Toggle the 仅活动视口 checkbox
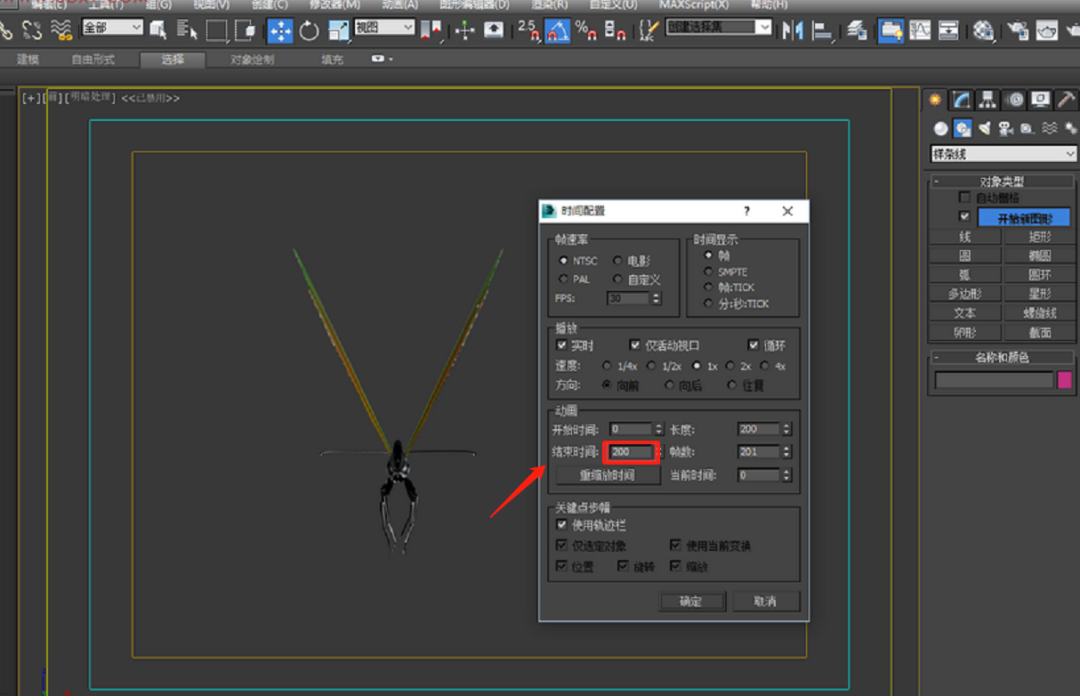 [635, 345]
